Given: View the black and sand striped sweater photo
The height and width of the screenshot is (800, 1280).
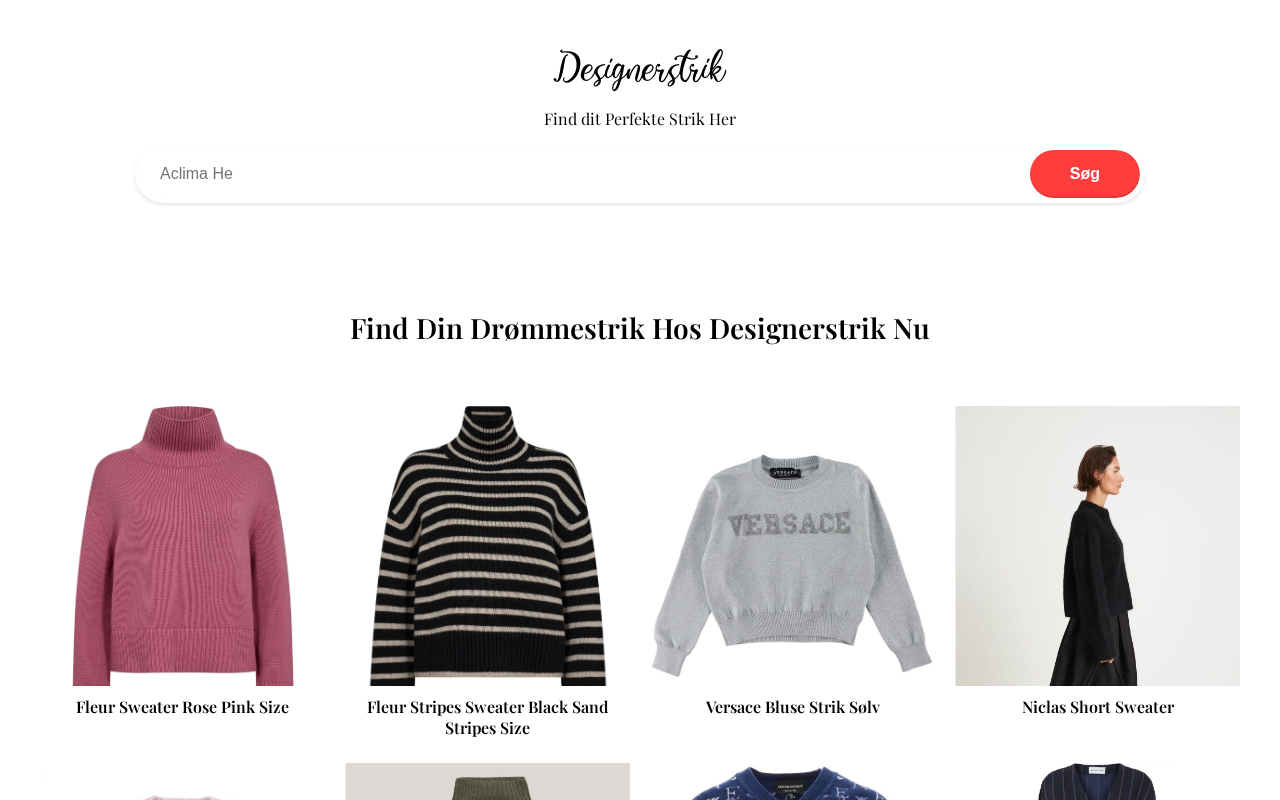Looking at the screenshot, I should click(488, 546).
